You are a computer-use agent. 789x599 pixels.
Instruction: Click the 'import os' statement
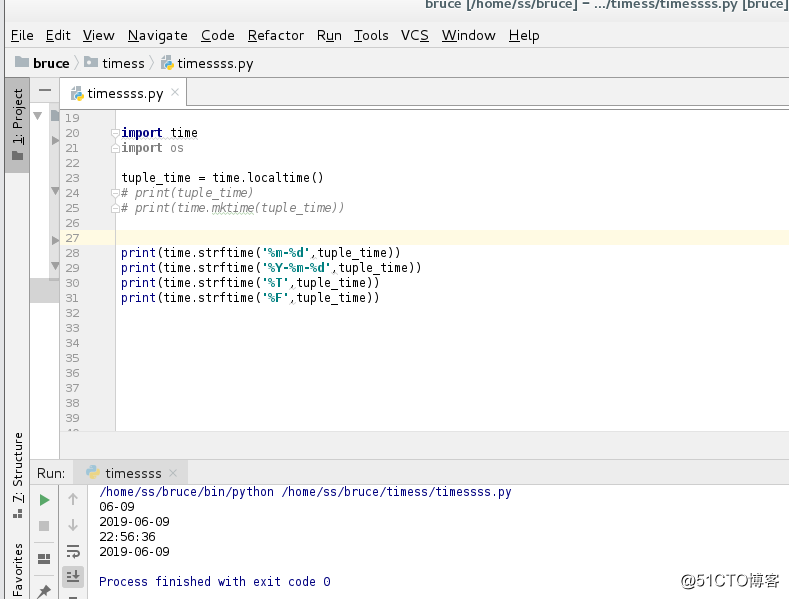coord(152,148)
